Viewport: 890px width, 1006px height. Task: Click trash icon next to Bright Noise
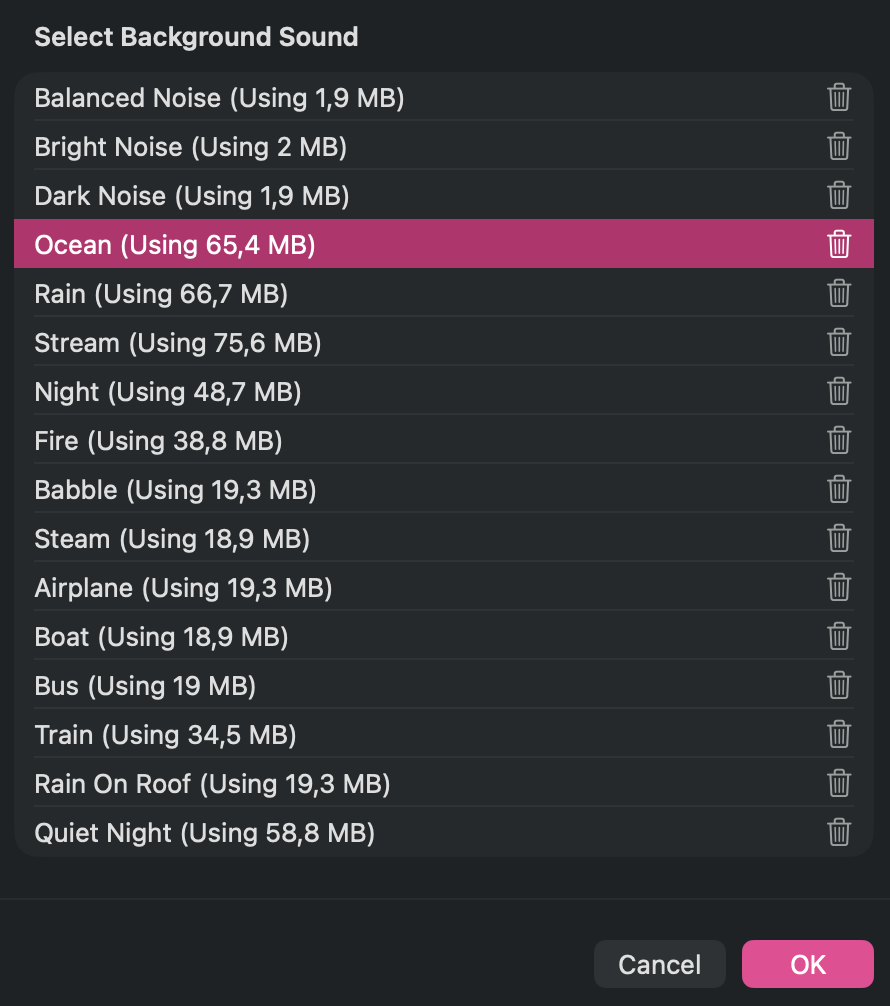pos(839,146)
